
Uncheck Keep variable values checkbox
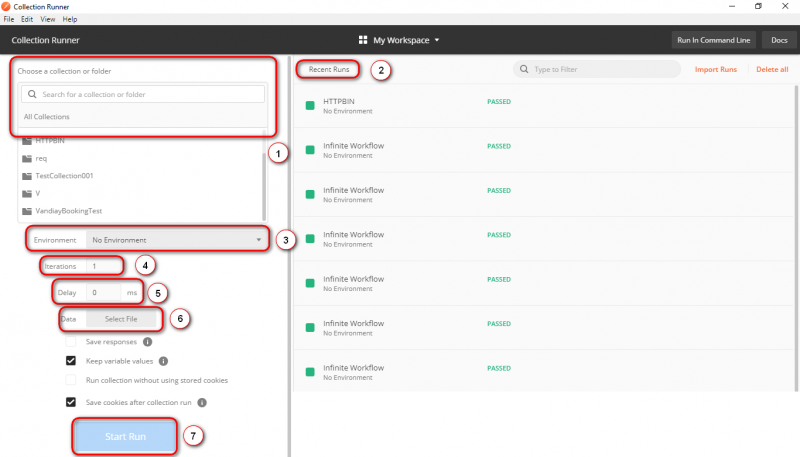(x=71, y=361)
